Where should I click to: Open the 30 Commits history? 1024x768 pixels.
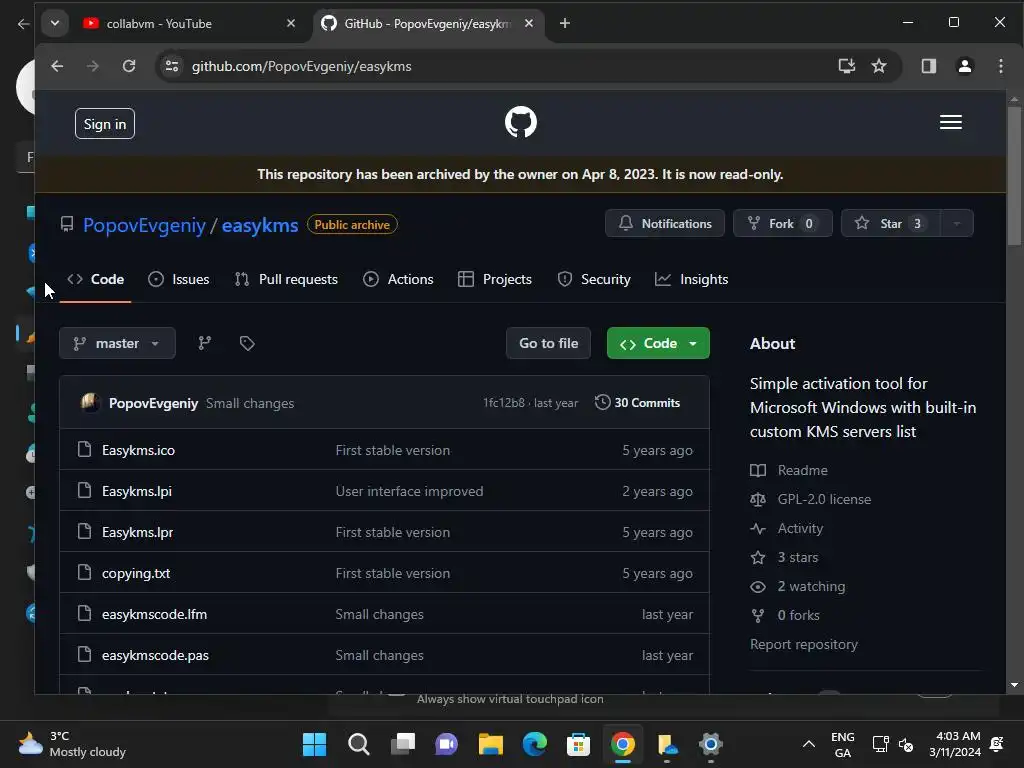click(637, 403)
